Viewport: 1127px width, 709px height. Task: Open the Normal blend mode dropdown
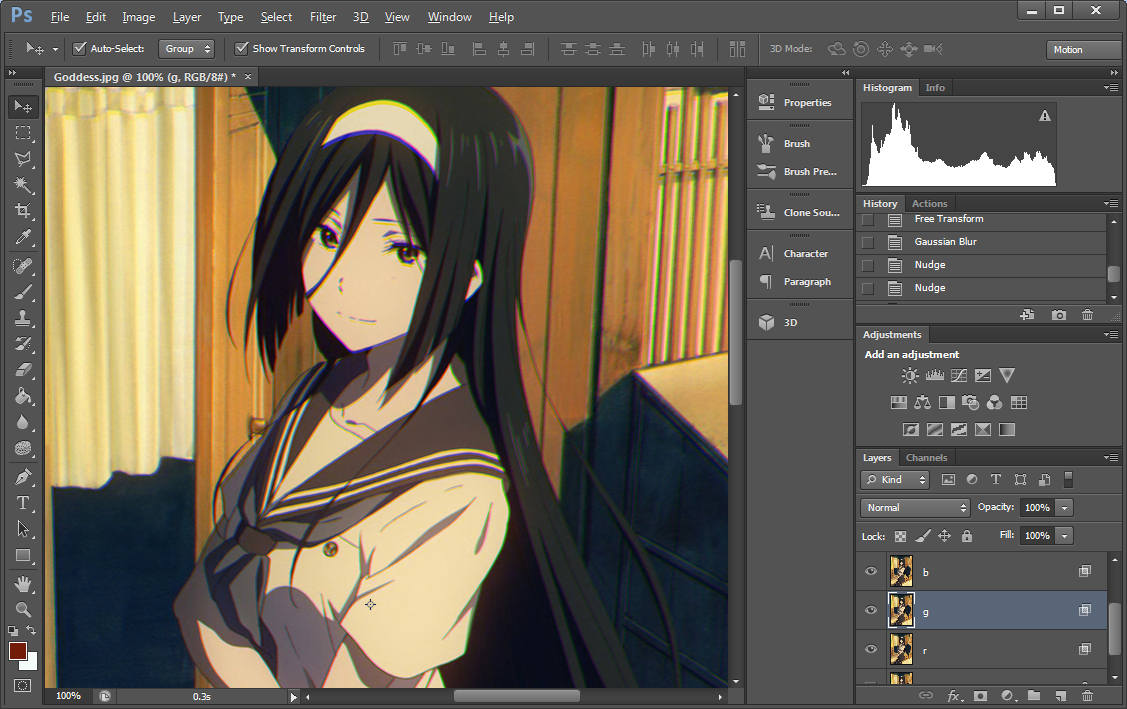click(915, 507)
